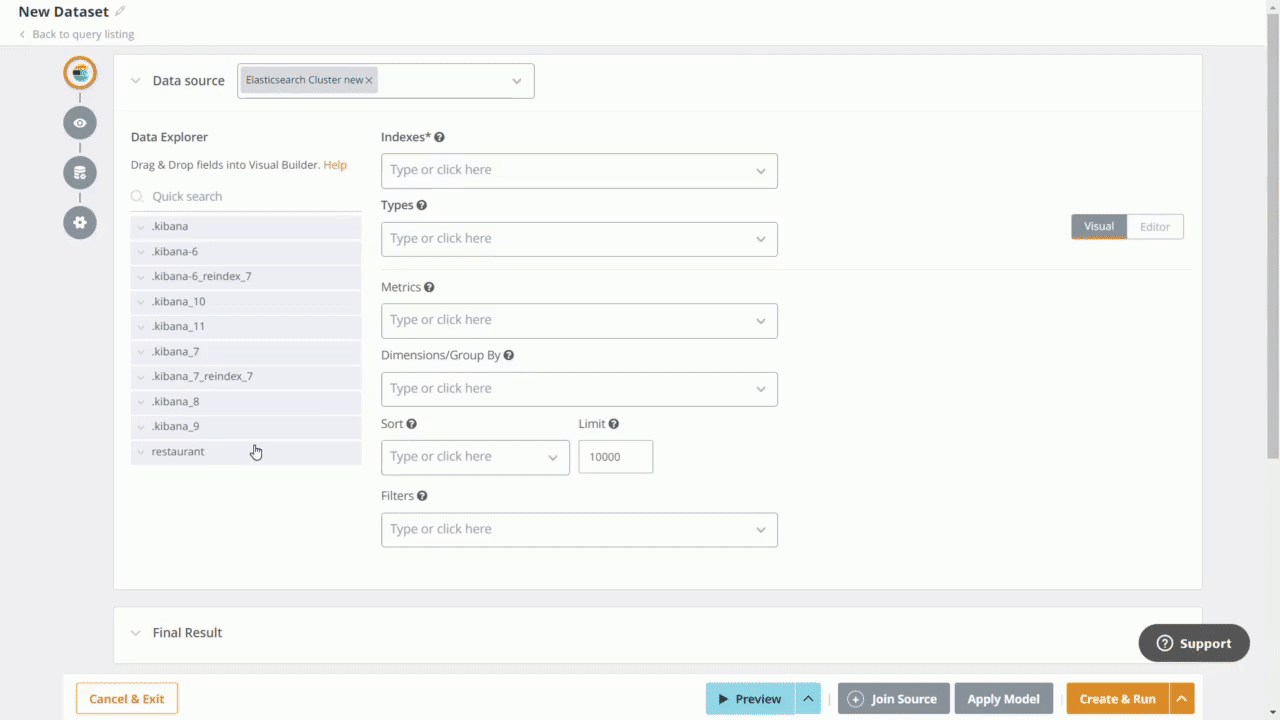1280x720 pixels.
Task: Open the Support help widget
Action: 1194,643
